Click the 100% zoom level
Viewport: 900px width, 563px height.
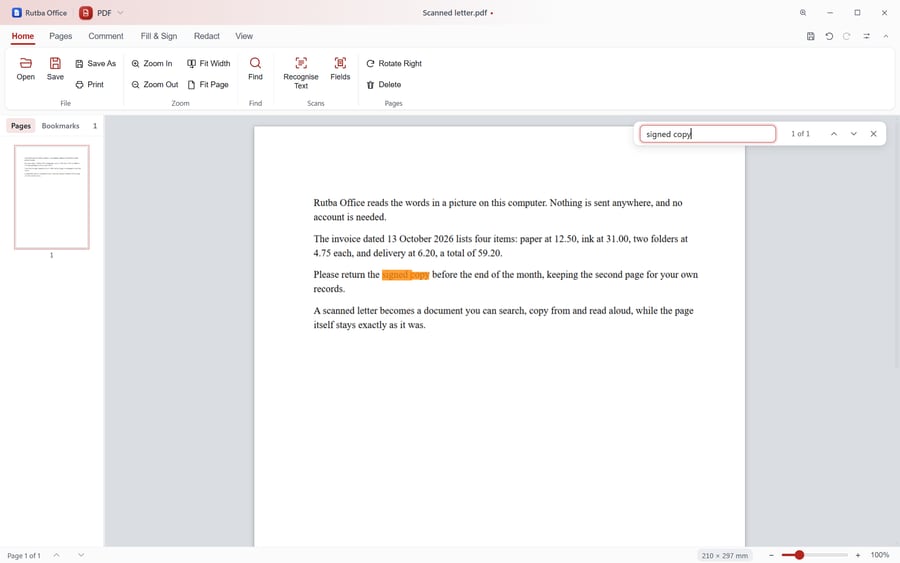click(879, 555)
